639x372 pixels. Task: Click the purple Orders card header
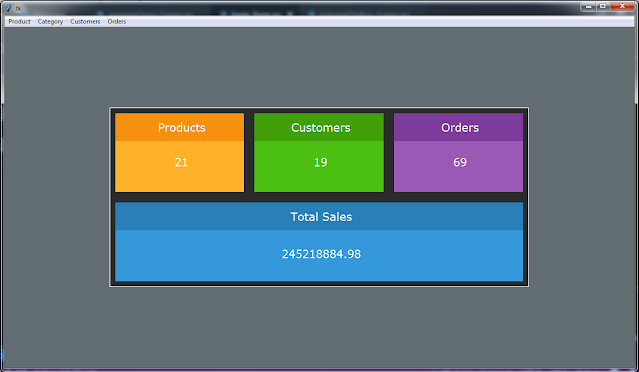(x=458, y=127)
